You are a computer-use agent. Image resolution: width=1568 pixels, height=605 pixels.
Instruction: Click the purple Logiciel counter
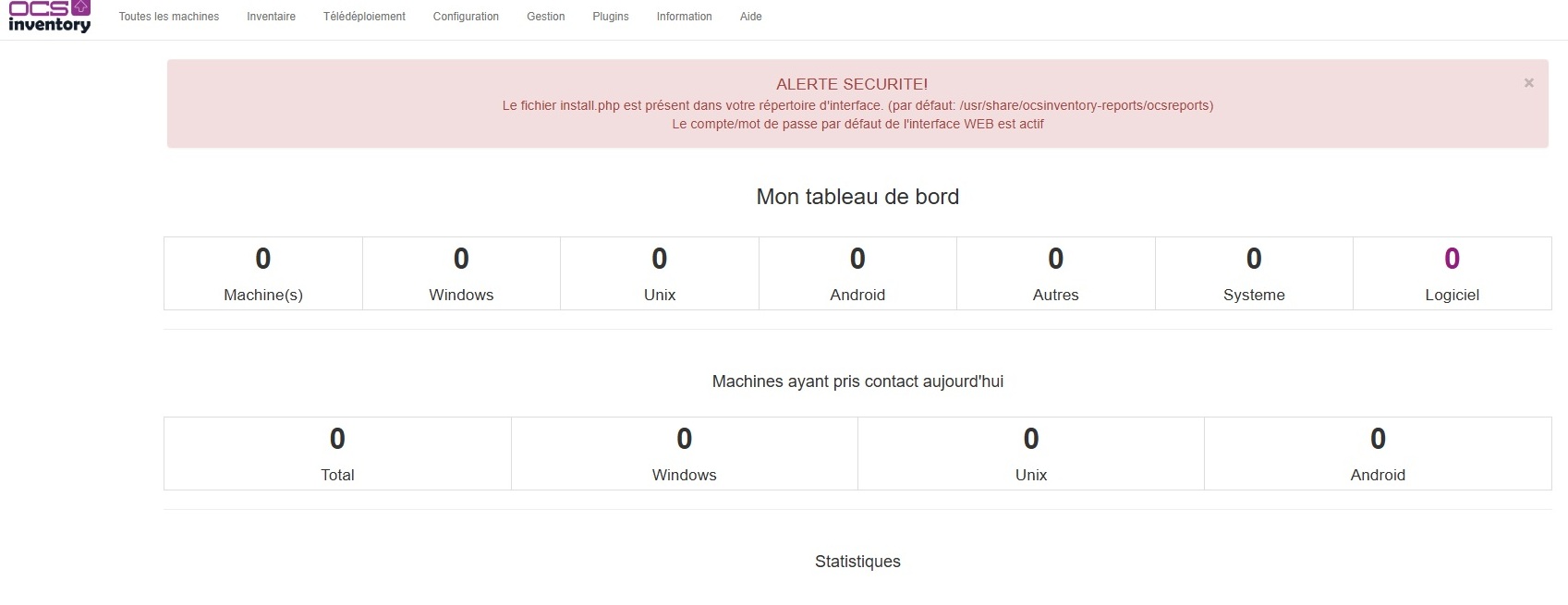point(1452,272)
